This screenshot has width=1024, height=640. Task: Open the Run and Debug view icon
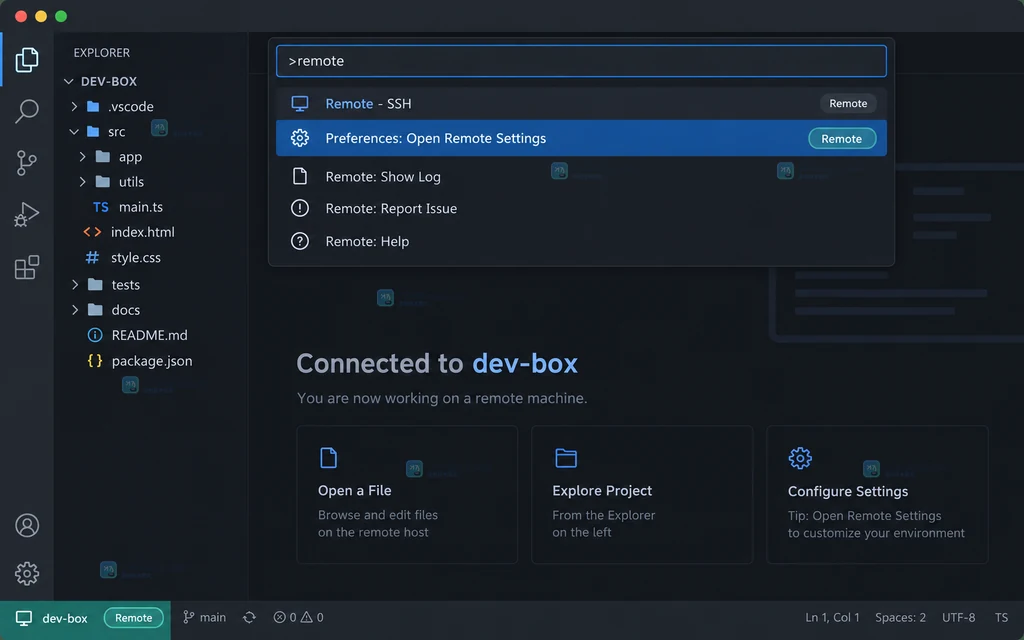point(27,214)
